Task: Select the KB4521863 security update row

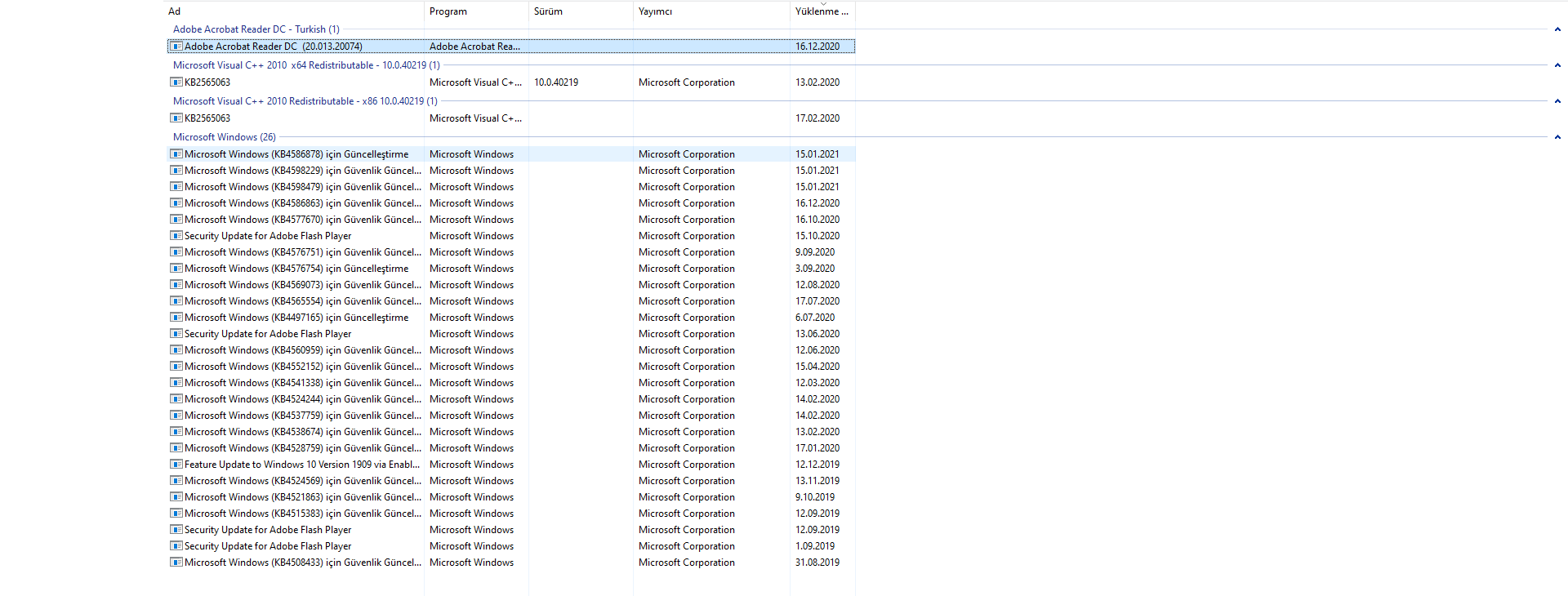Action: [x=511, y=497]
